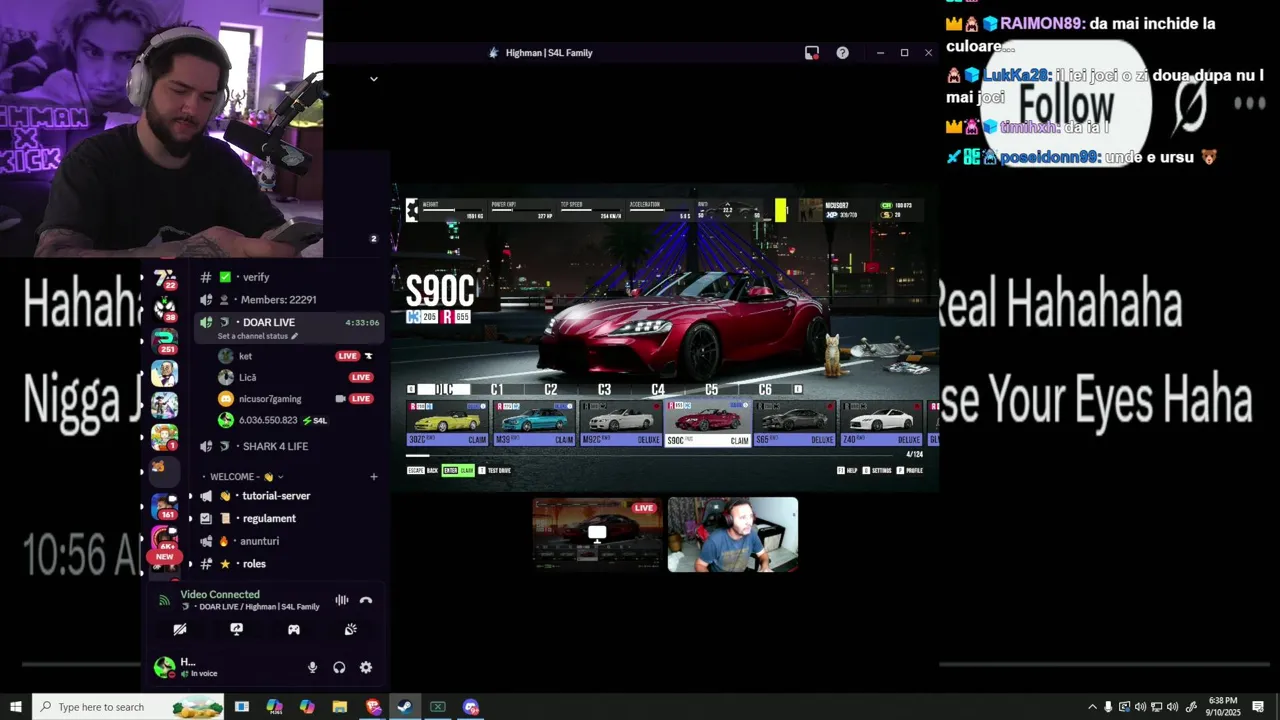Expand threads arrow beside regulament
The width and height of the screenshot is (1280, 720).
tap(191, 519)
